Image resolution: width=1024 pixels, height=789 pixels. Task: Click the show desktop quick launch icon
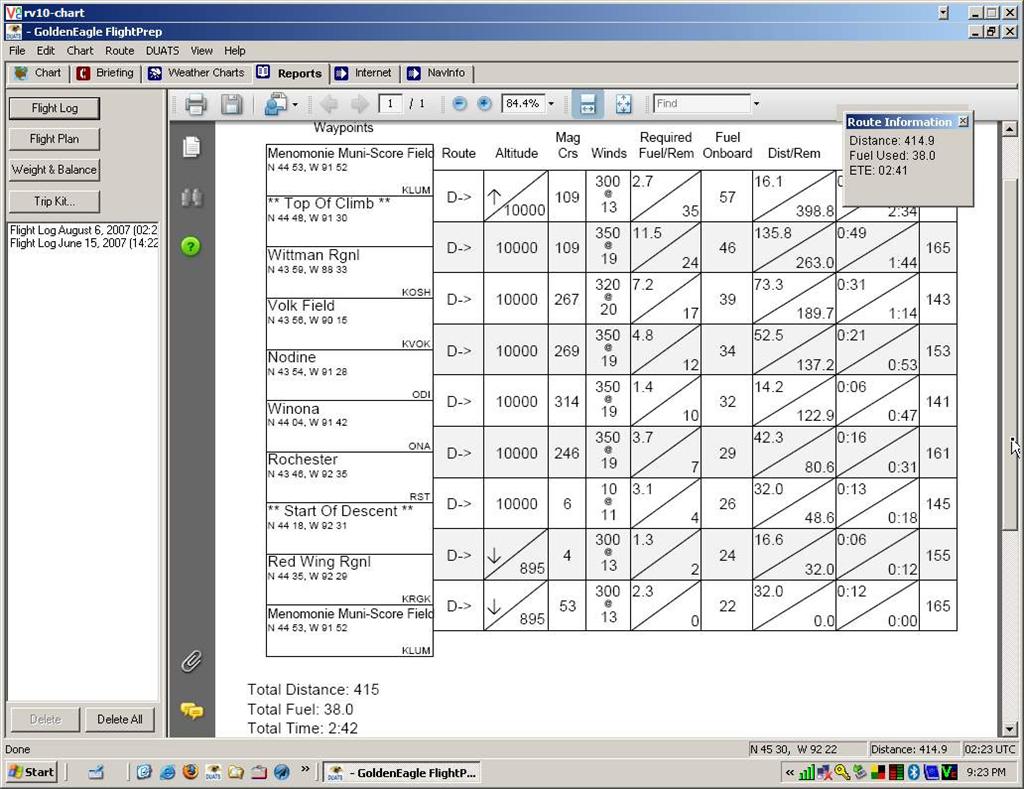point(96,772)
